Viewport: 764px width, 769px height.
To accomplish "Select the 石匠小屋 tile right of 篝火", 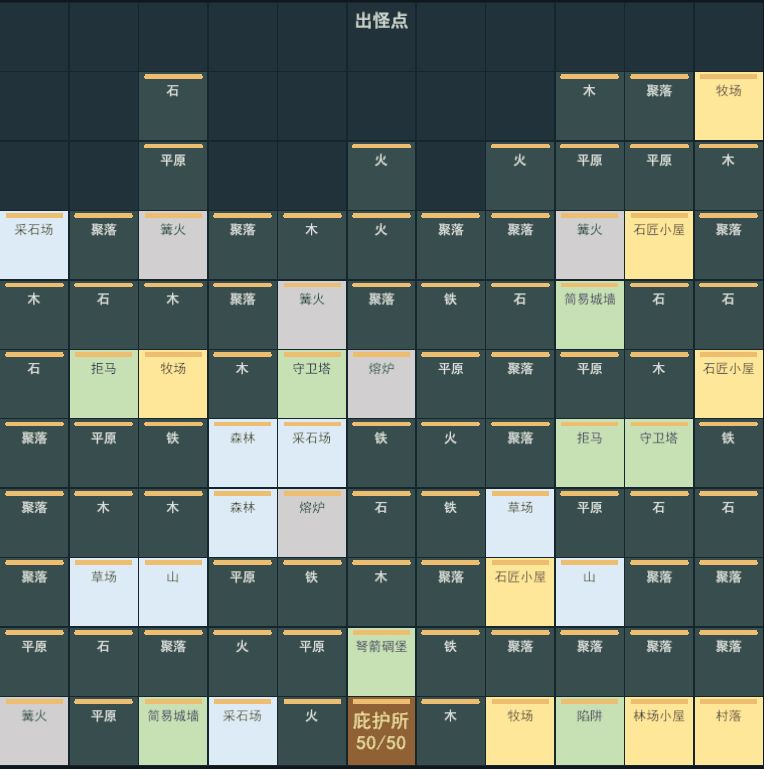I will (659, 245).
